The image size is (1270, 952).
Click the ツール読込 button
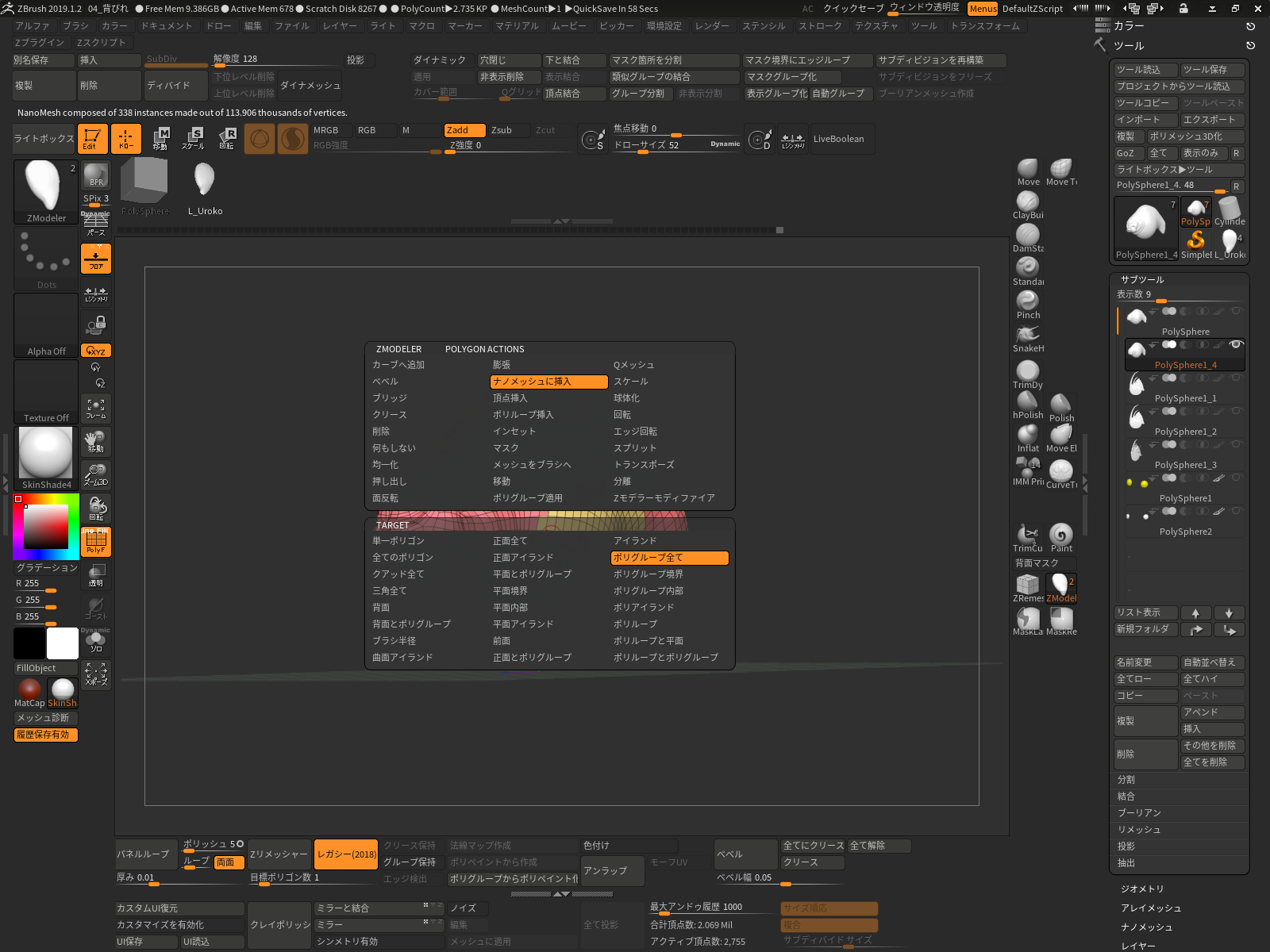(x=1145, y=70)
